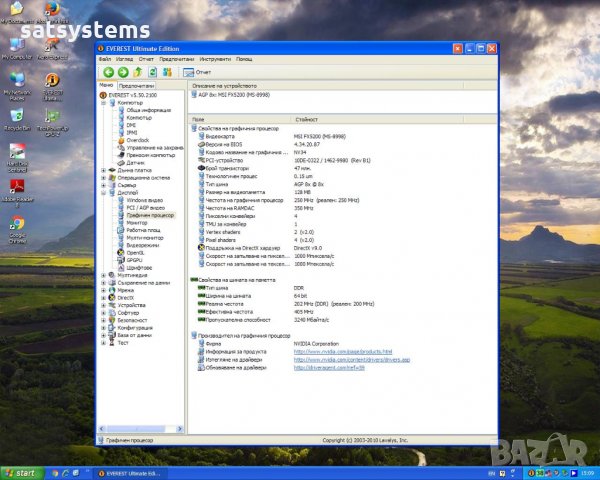Expand the Дънна платка tree node
The width and height of the screenshot is (600, 480).
[105, 170]
